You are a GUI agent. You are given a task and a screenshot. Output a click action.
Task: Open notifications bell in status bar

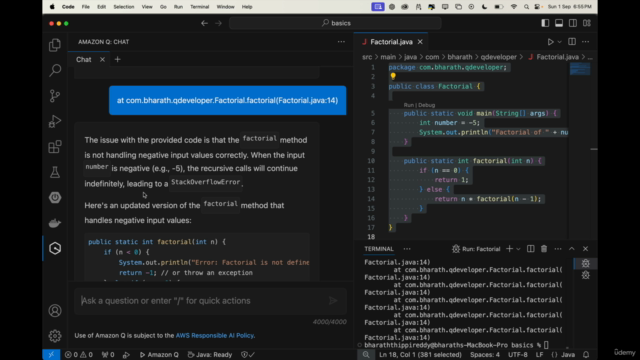[586, 355]
